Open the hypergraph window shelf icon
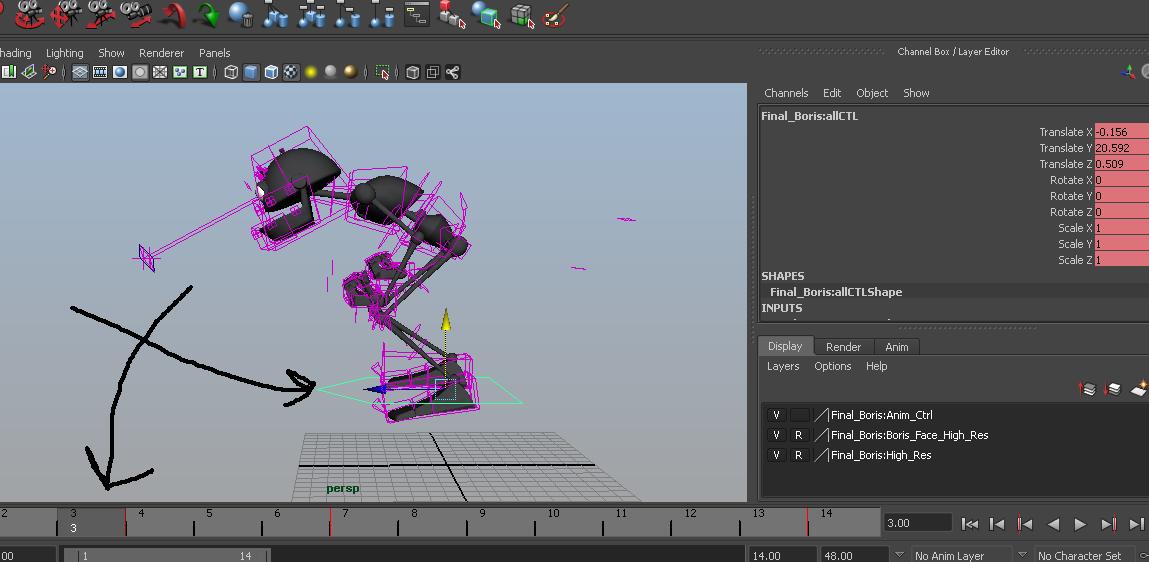1149x562 pixels. (x=417, y=14)
